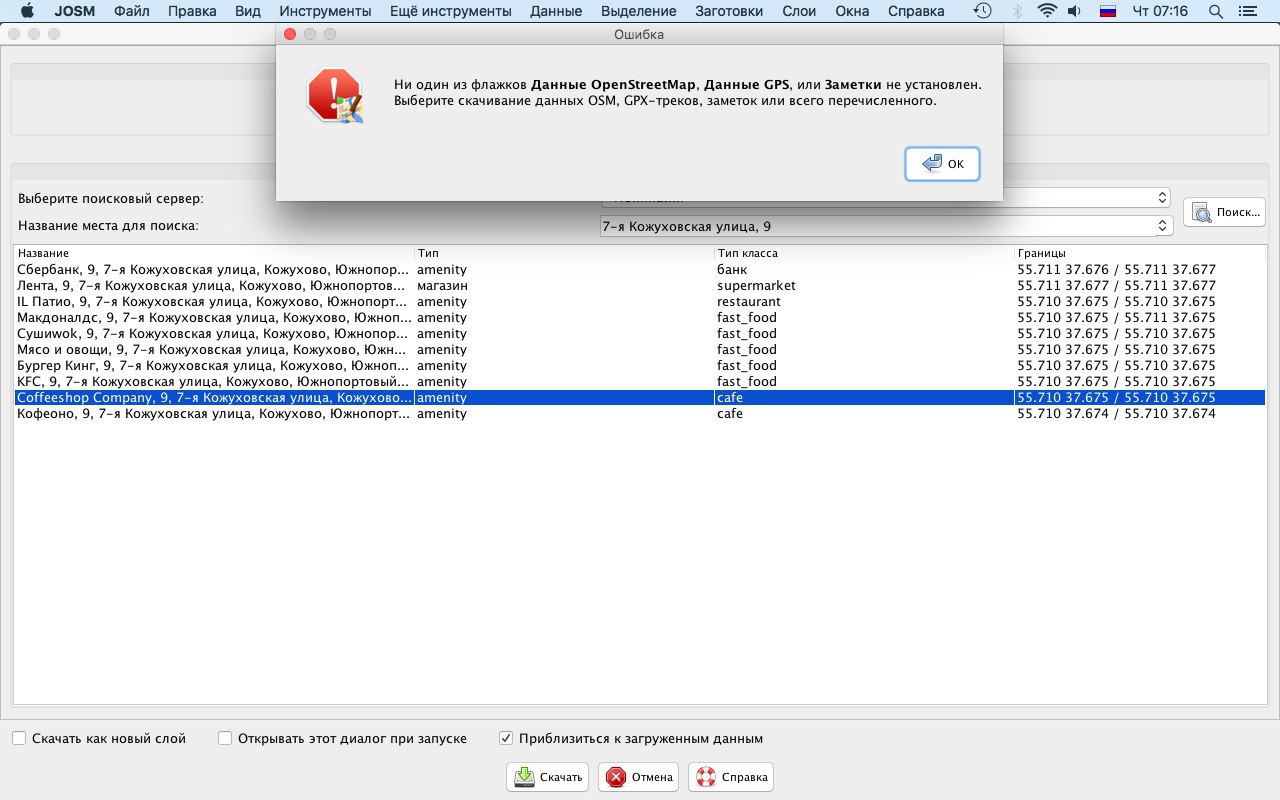Click the Time Machine icon in the menu bar
This screenshot has width=1280, height=800.
(983, 11)
